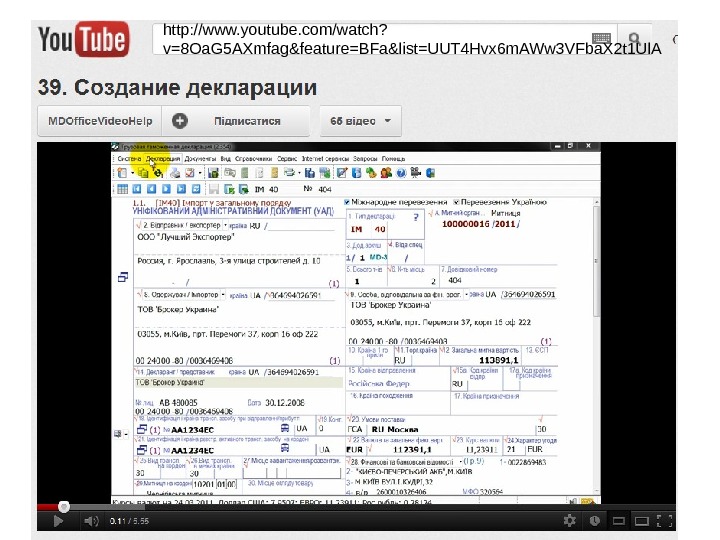Screen dimensions: 720x540
Task: Click the film camera video icon
Action: [x=416, y=173]
